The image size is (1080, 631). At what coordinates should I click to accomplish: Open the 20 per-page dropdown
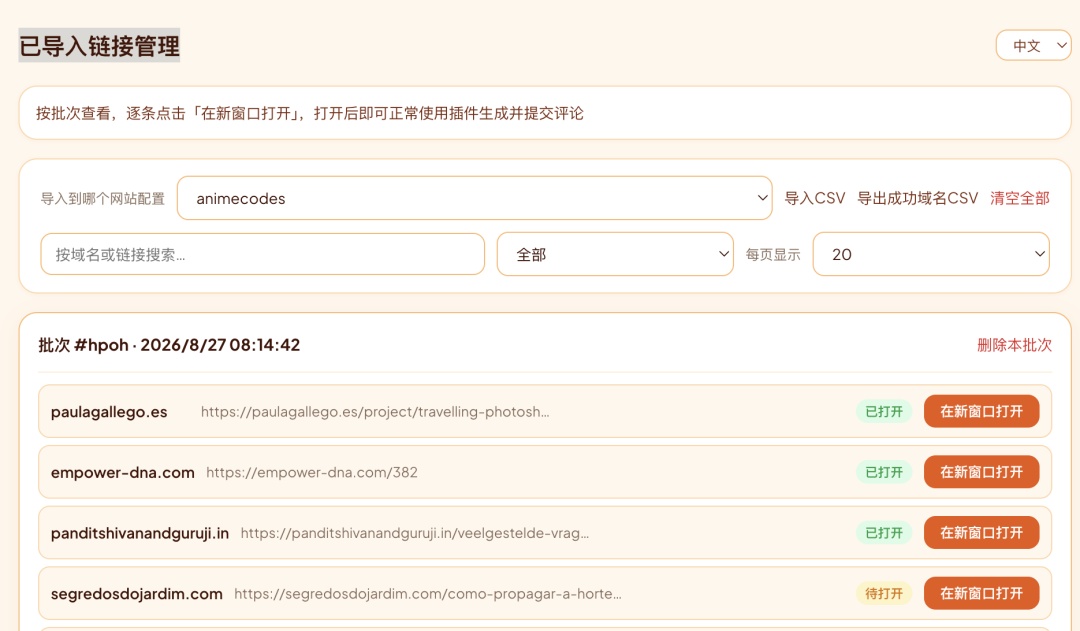pyautogui.click(x=931, y=254)
